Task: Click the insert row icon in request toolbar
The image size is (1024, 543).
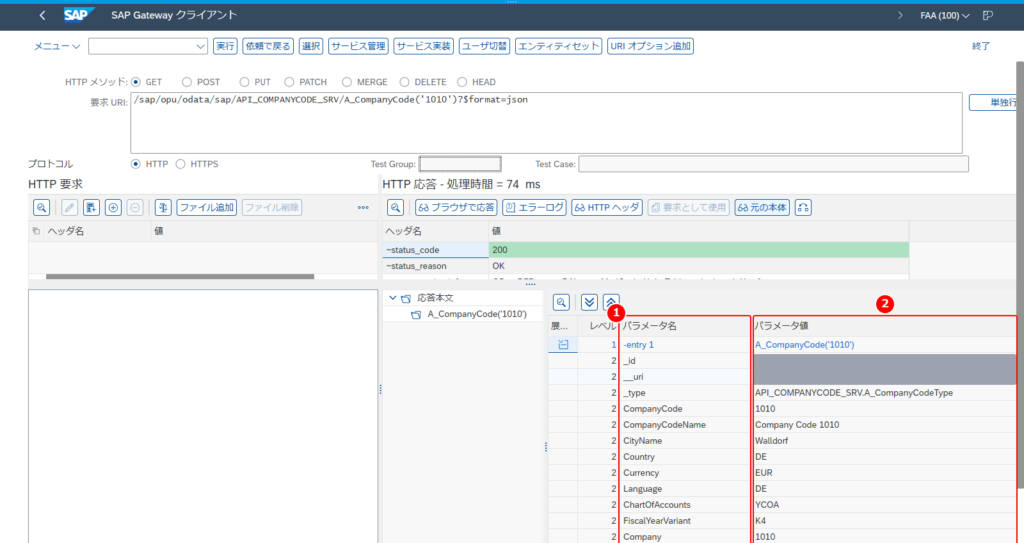Action: (91, 208)
